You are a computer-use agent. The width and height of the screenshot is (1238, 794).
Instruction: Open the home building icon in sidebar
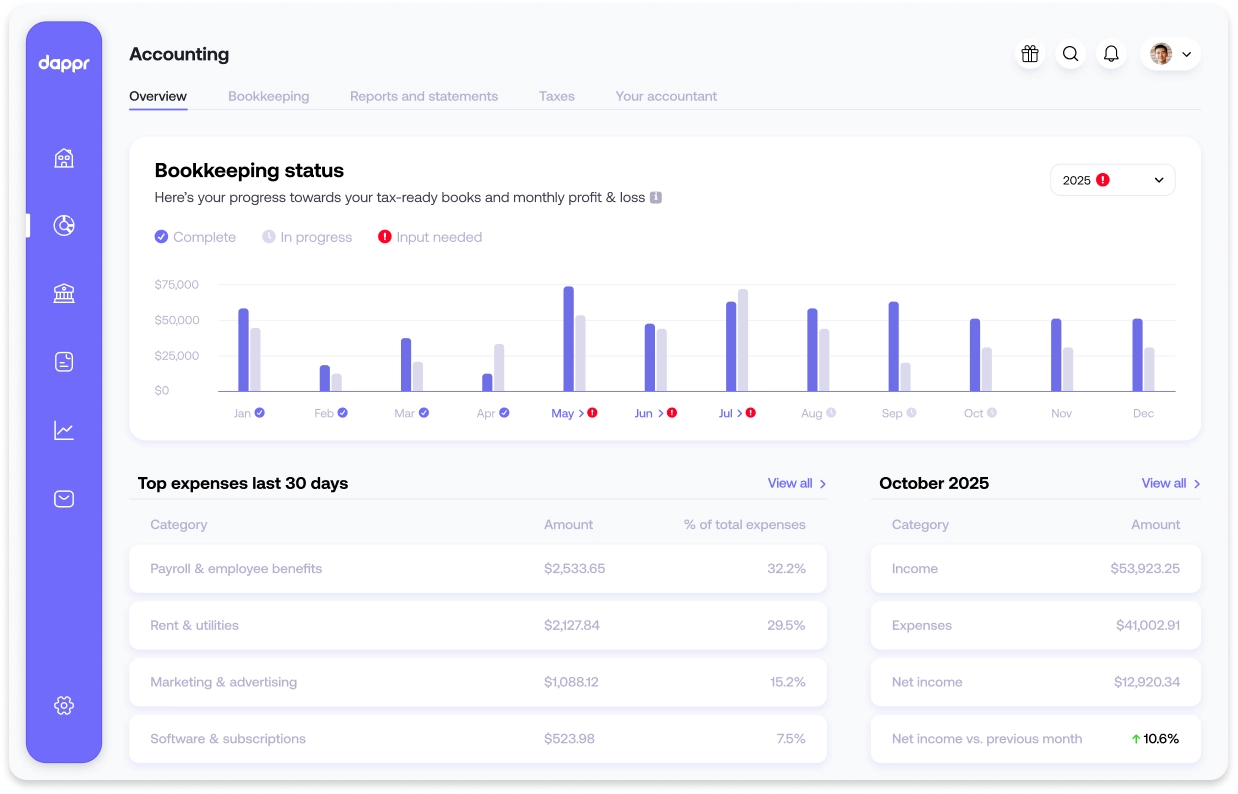[64, 158]
